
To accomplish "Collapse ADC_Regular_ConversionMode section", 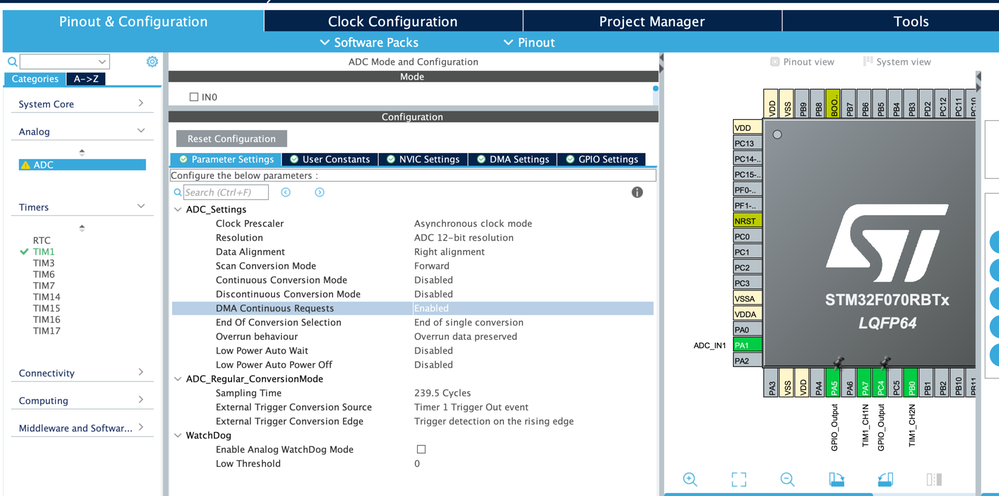I will pyautogui.click(x=177, y=379).
